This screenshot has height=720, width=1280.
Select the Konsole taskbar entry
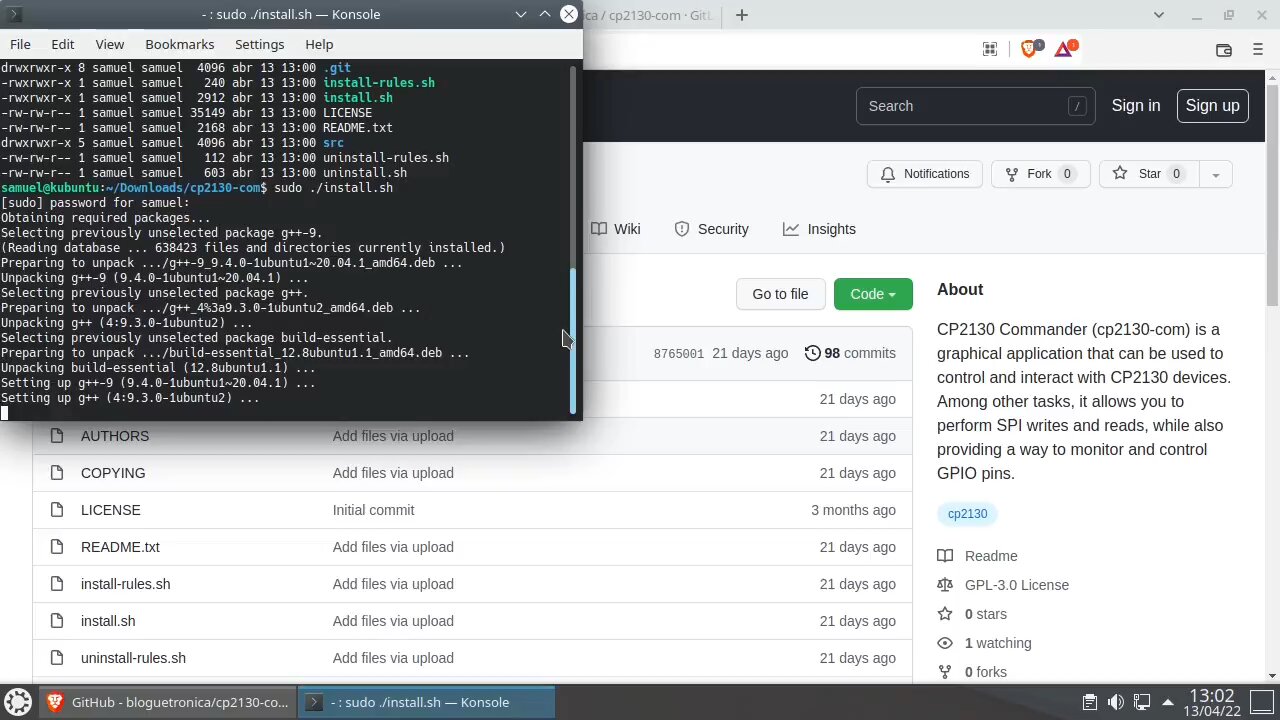coord(428,702)
